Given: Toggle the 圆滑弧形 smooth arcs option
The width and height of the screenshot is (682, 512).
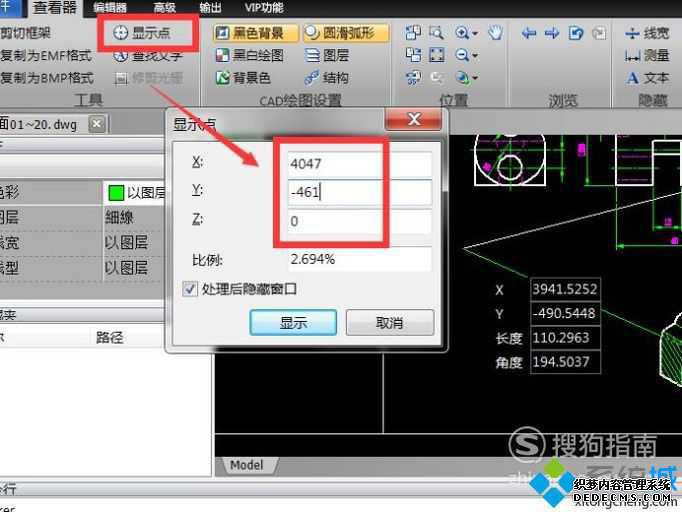Looking at the screenshot, I should [345, 33].
